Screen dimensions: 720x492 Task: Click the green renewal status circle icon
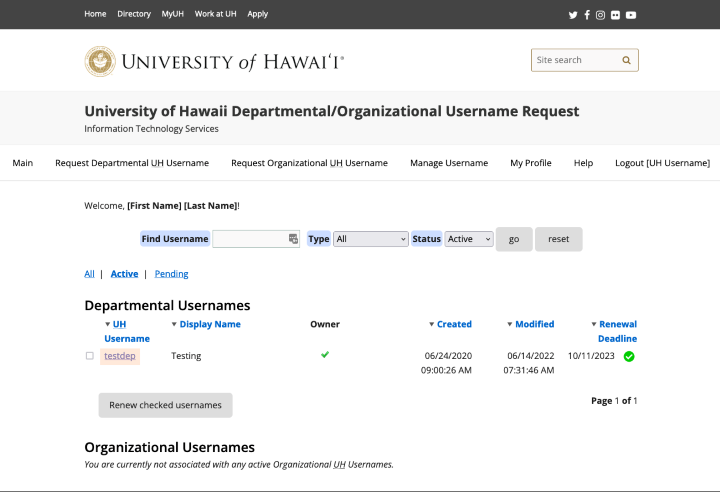(629, 356)
